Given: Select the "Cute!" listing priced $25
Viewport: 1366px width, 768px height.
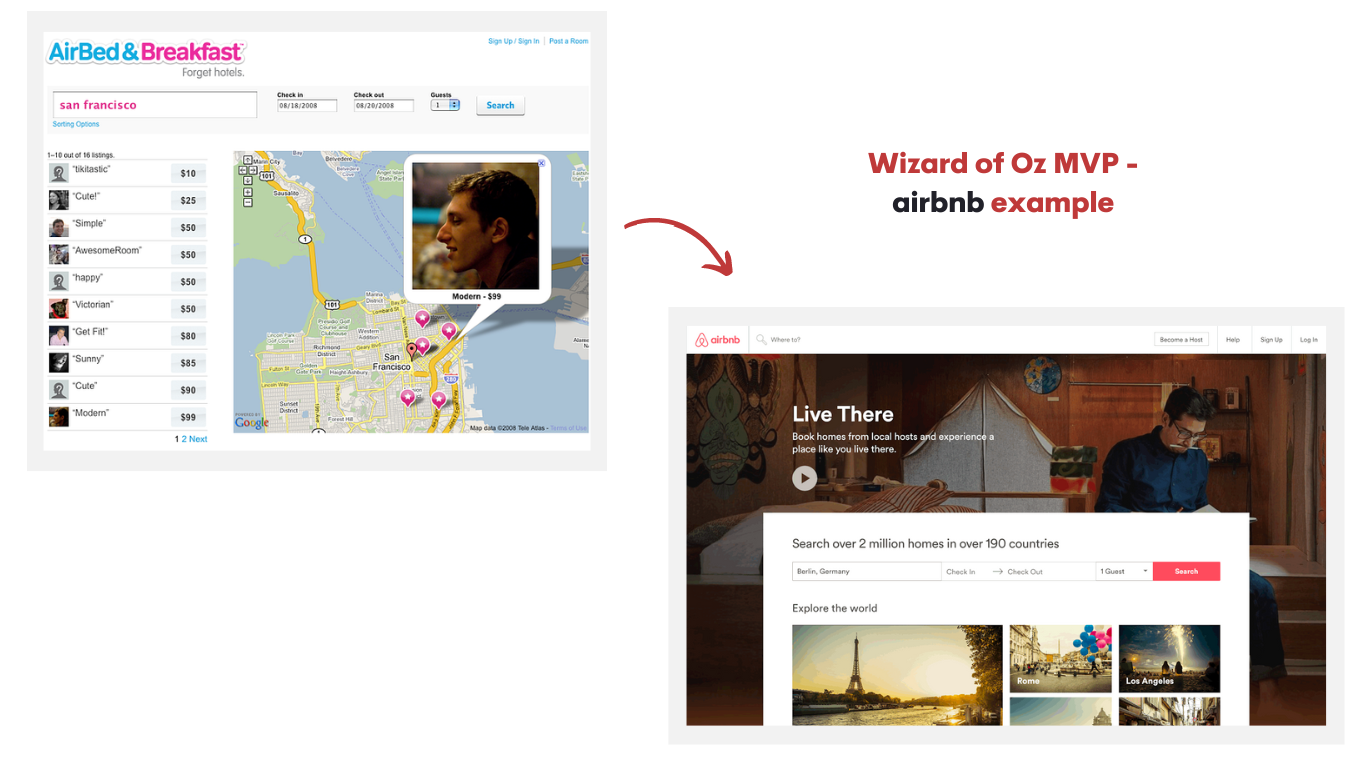Looking at the screenshot, I should (86, 197).
